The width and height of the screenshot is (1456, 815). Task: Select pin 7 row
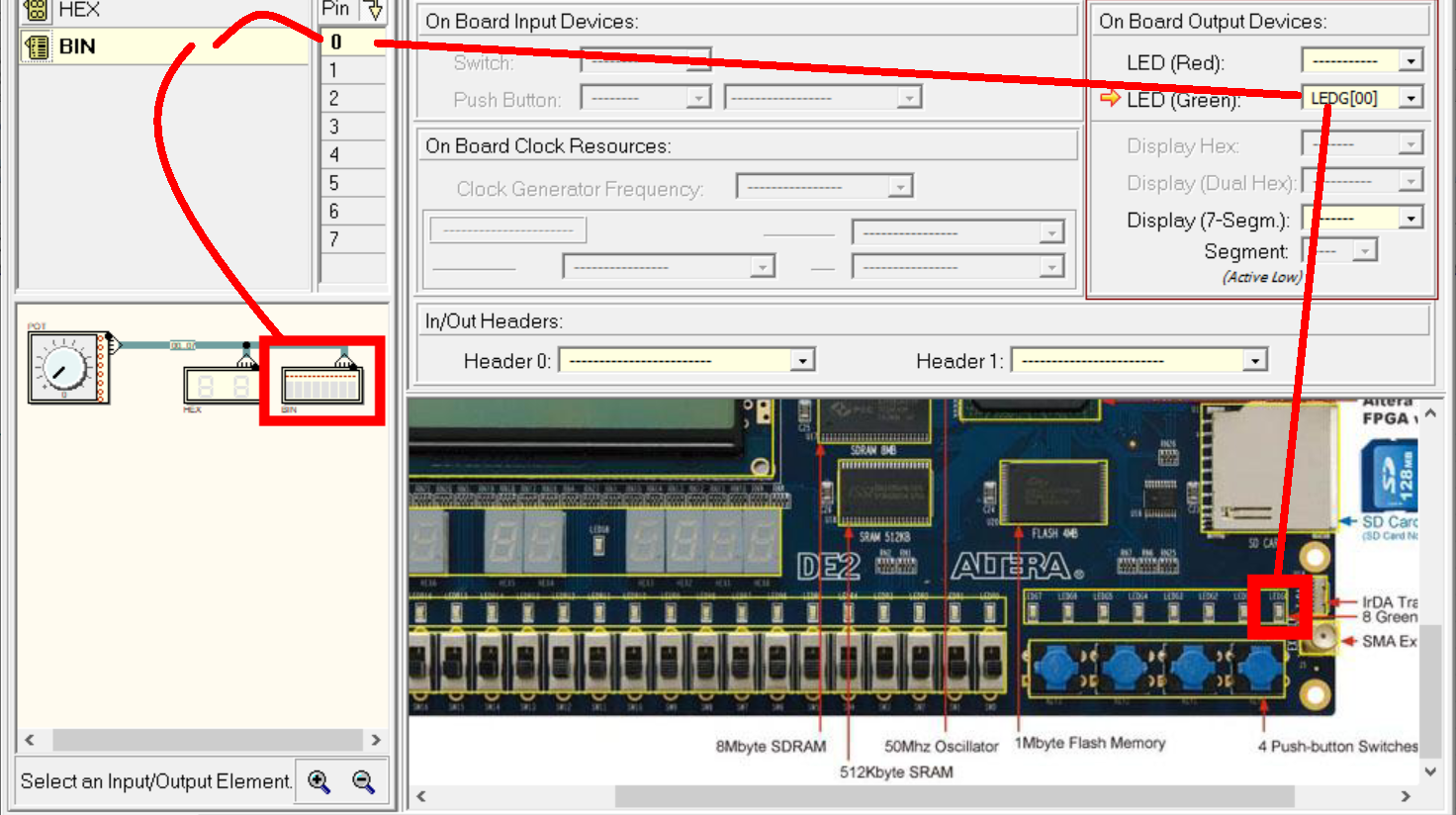(x=352, y=239)
